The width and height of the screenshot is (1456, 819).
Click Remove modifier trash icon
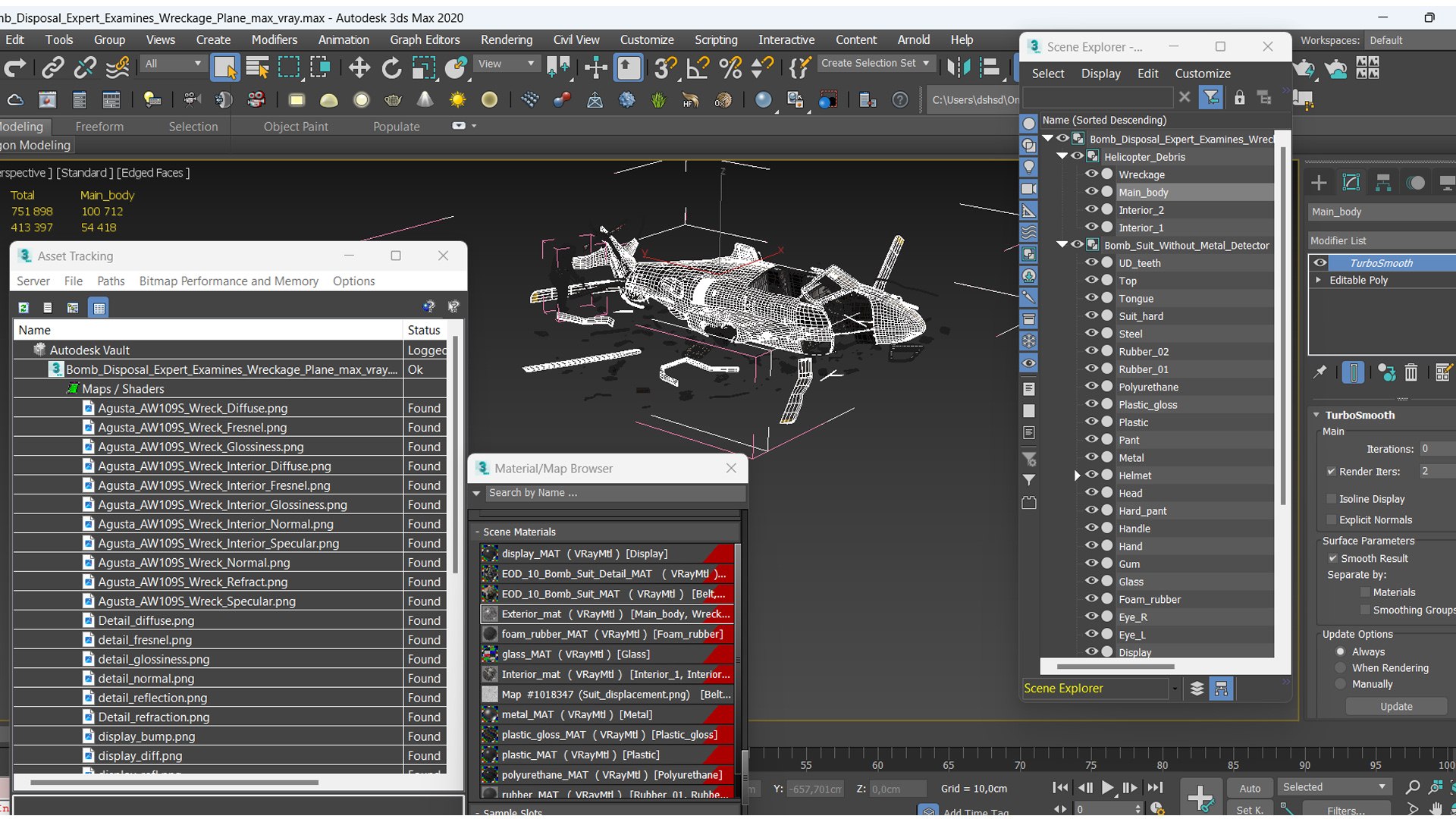(1410, 372)
